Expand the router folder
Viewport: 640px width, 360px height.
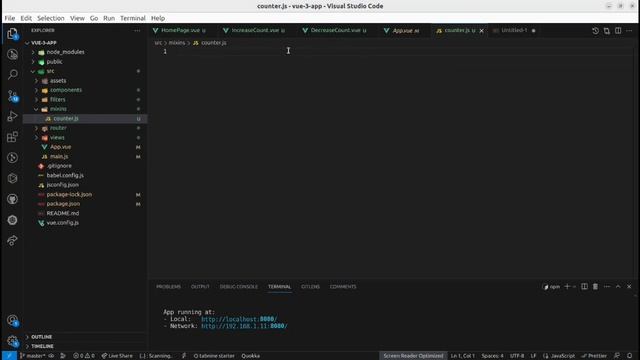pos(58,128)
